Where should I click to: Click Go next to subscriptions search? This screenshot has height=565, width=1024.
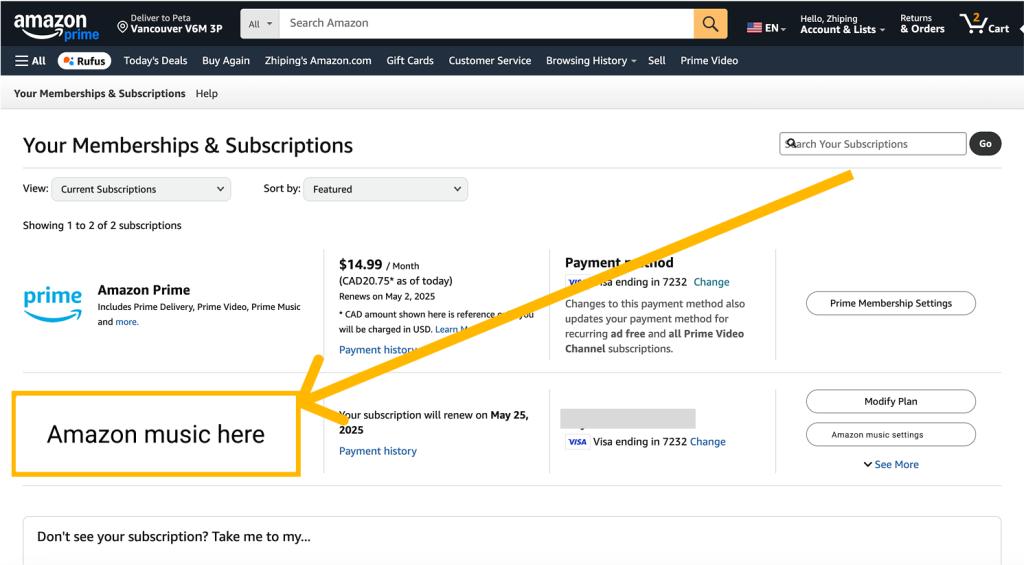[x=985, y=144]
